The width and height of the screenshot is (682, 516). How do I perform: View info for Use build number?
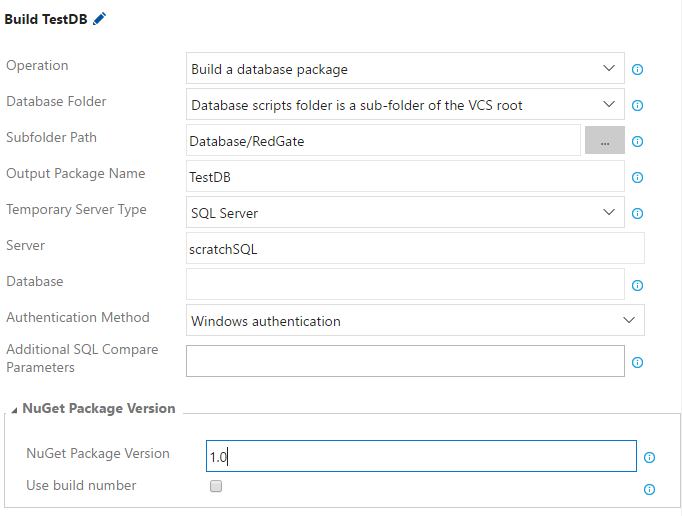click(649, 490)
